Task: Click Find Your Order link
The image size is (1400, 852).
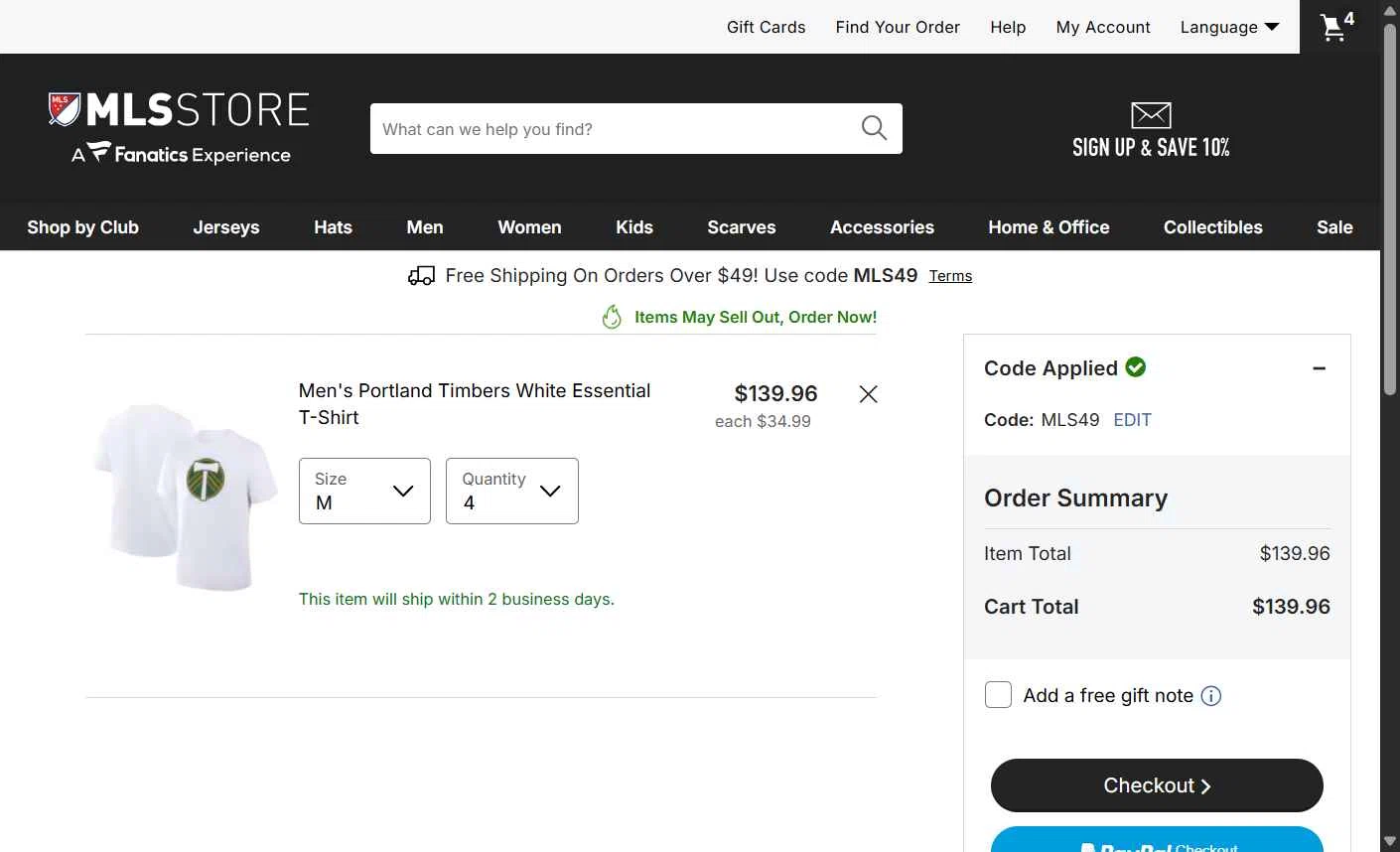Action: [898, 27]
